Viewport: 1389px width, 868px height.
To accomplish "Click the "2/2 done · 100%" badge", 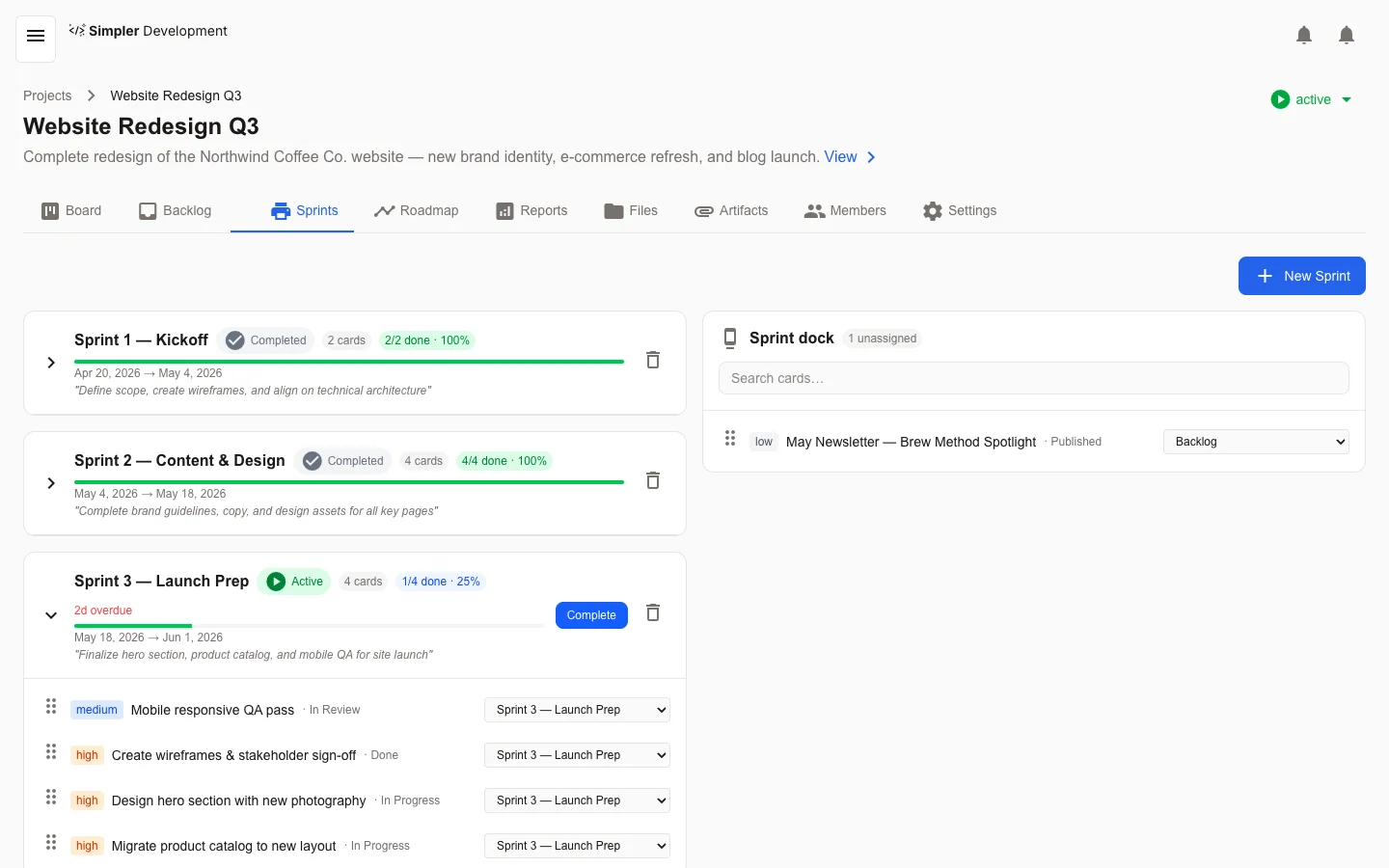I will [x=427, y=340].
